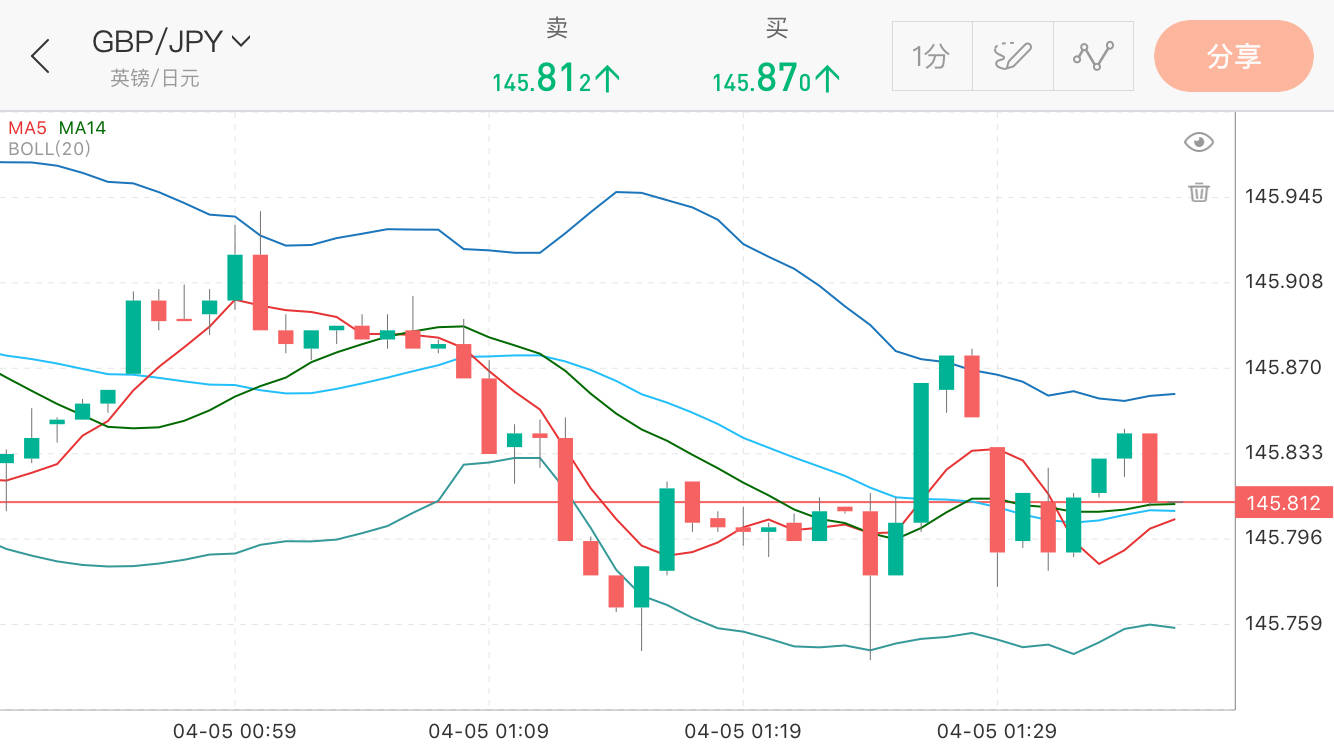This screenshot has height=750, width=1334.
Task: Click the green up arrow beside buy price
Action: pyautogui.click(x=827, y=79)
